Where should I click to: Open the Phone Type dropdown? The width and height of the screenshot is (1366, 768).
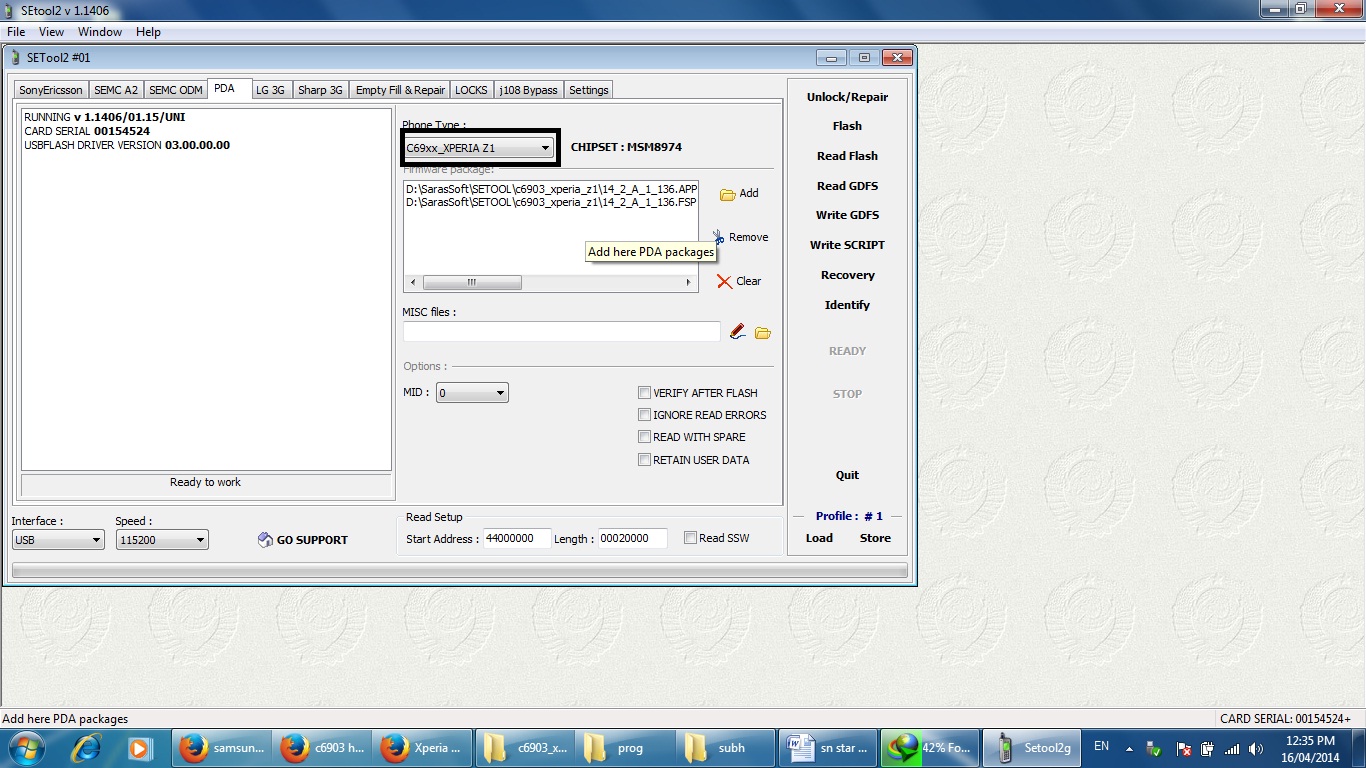479,148
